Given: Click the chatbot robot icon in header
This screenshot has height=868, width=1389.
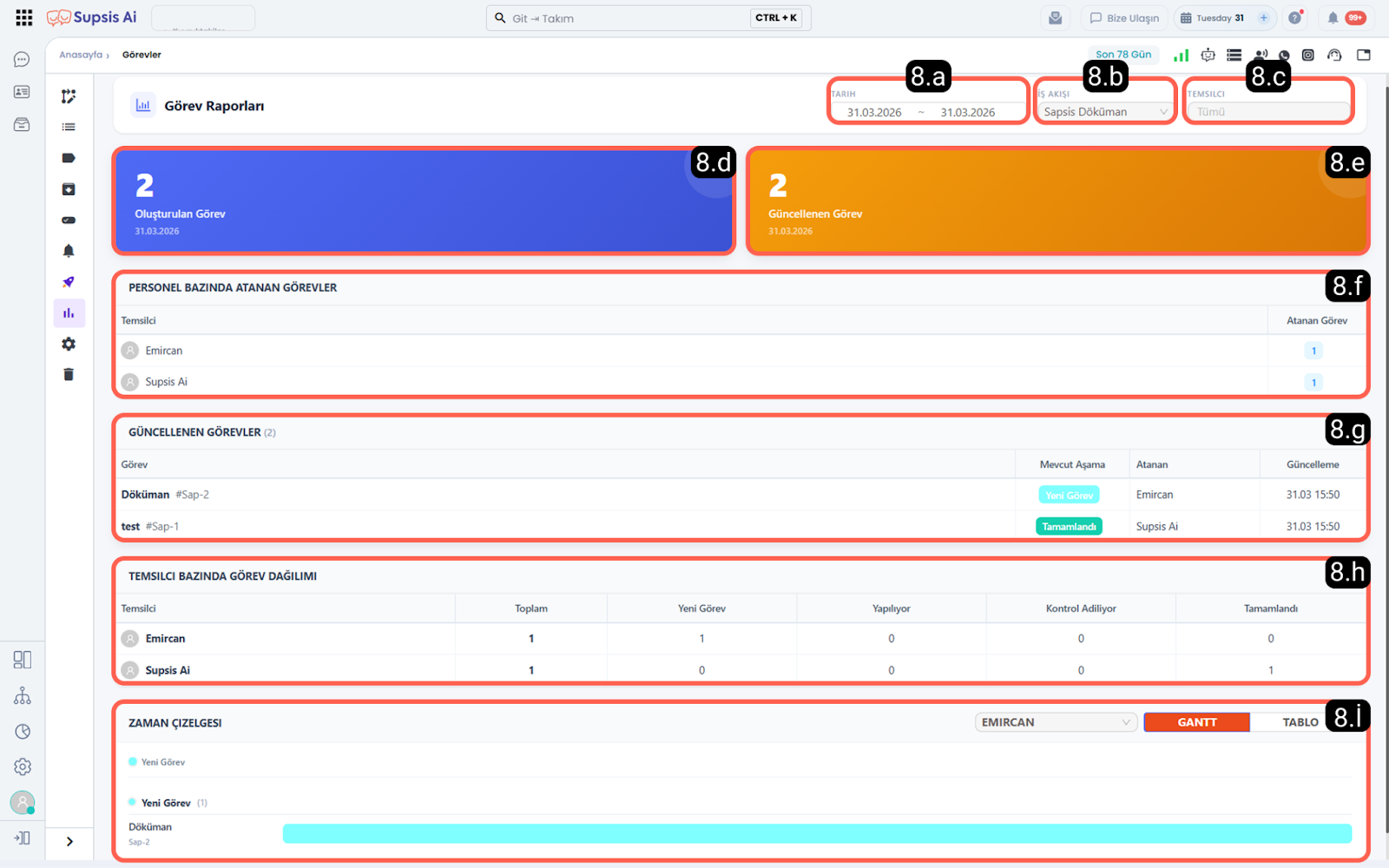Looking at the screenshot, I should click(1208, 56).
